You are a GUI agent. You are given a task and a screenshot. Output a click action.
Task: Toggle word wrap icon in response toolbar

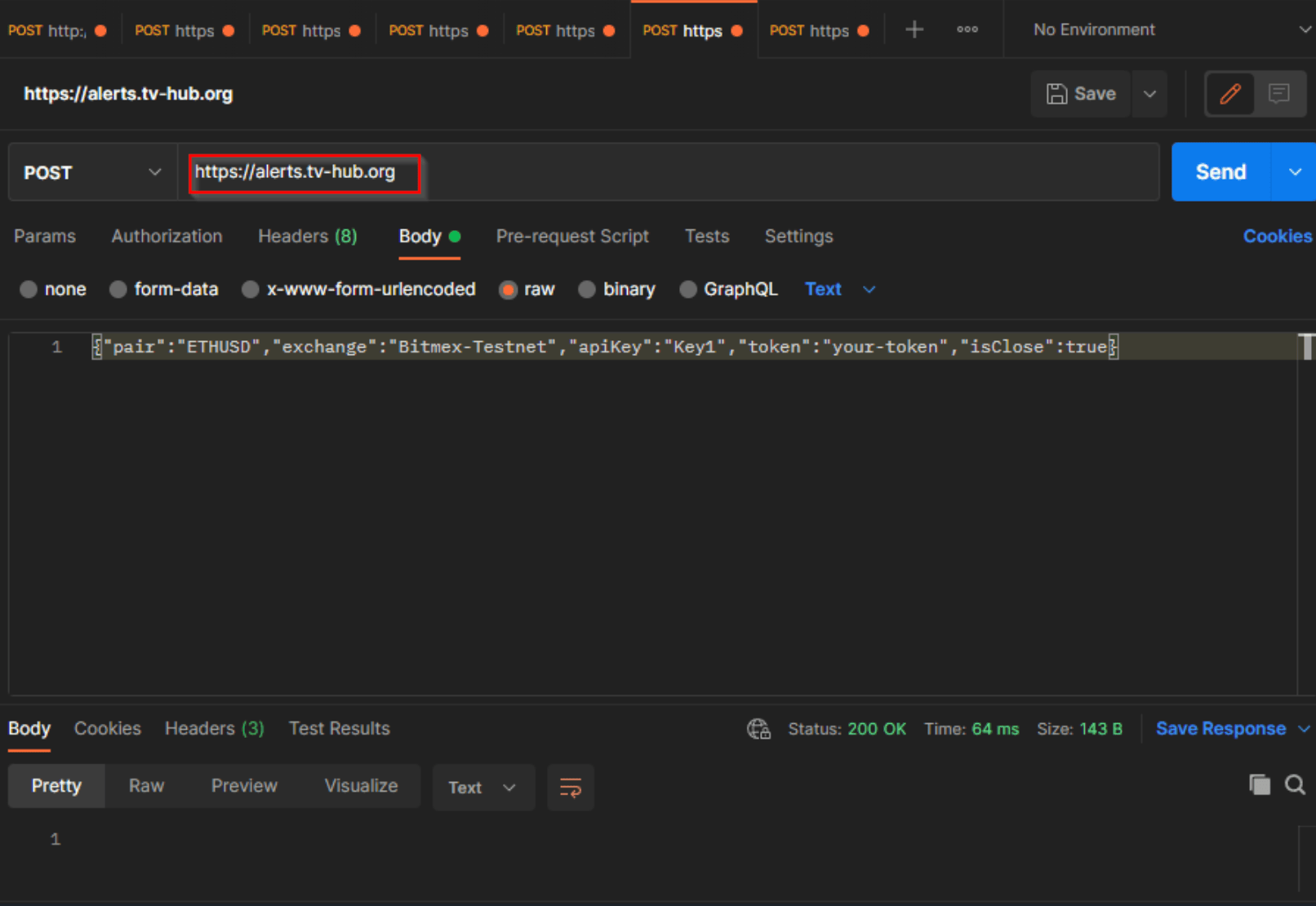point(571,788)
